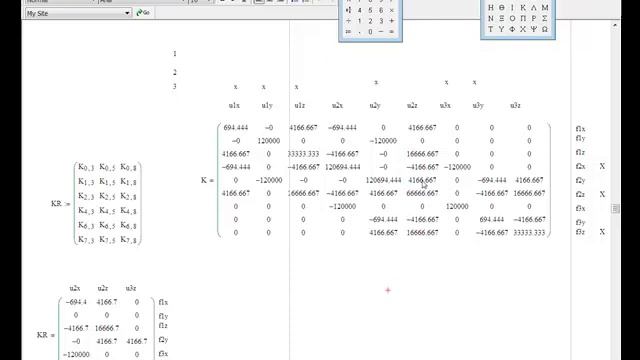Click the 2 key in calculator palette
Viewport: 640px width, 360px height.
coord(370,21)
